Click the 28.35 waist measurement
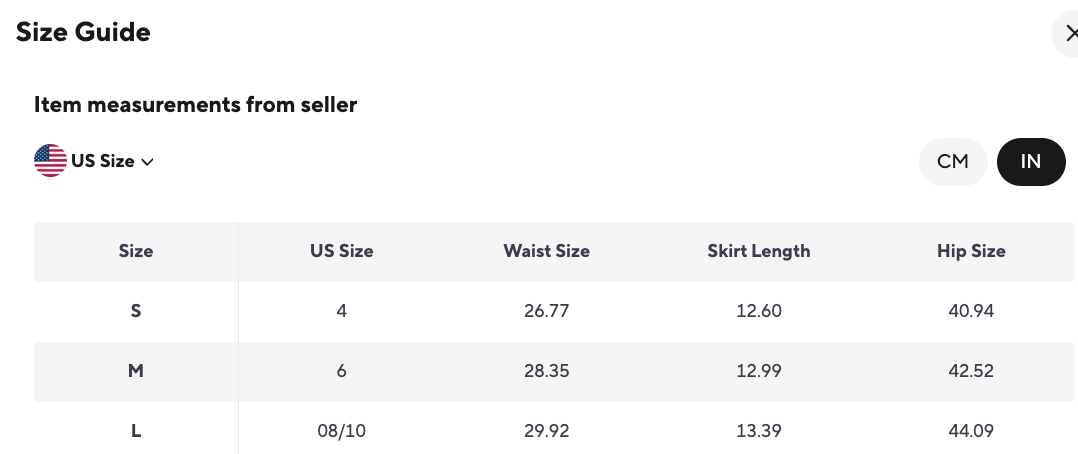Screen dimensions: 1078x454 (546, 371)
